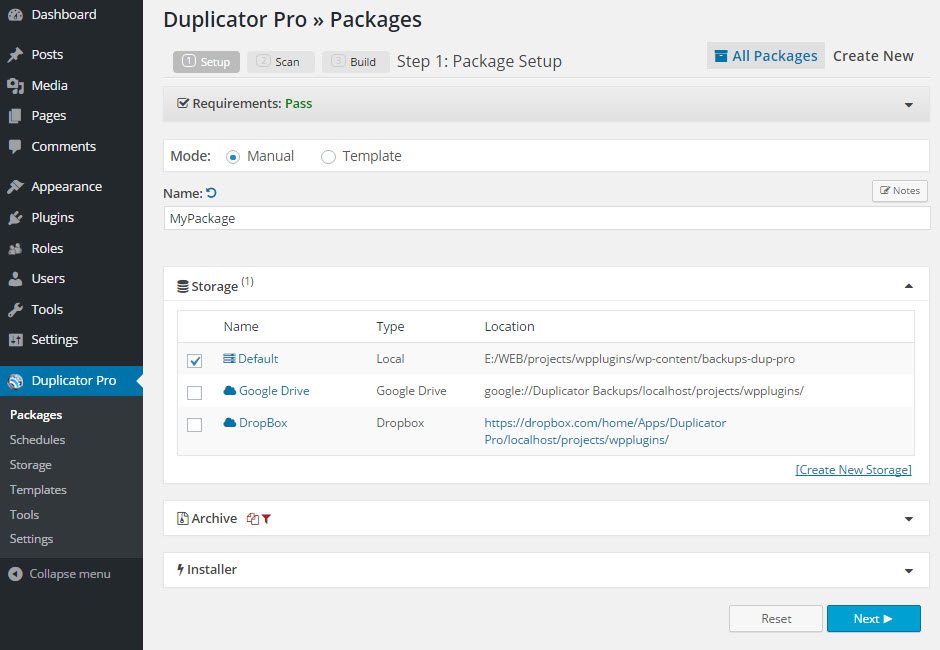Enable the Default storage checkbox
This screenshot has height=650, width=940.
(195, 360)
